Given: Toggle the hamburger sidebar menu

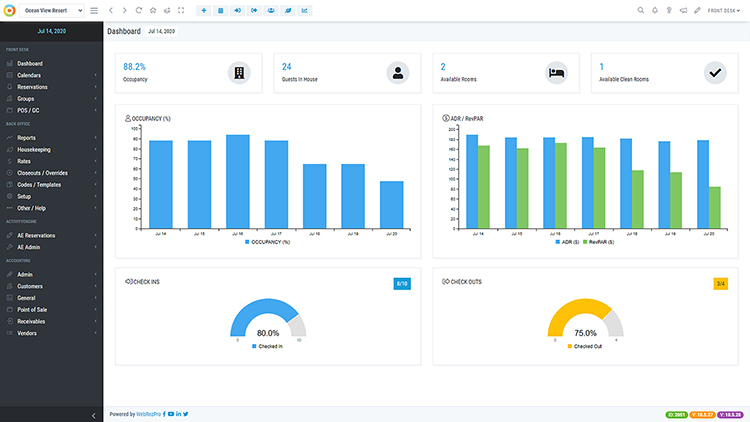Looking at the screenshot, I should coord(94,10).
